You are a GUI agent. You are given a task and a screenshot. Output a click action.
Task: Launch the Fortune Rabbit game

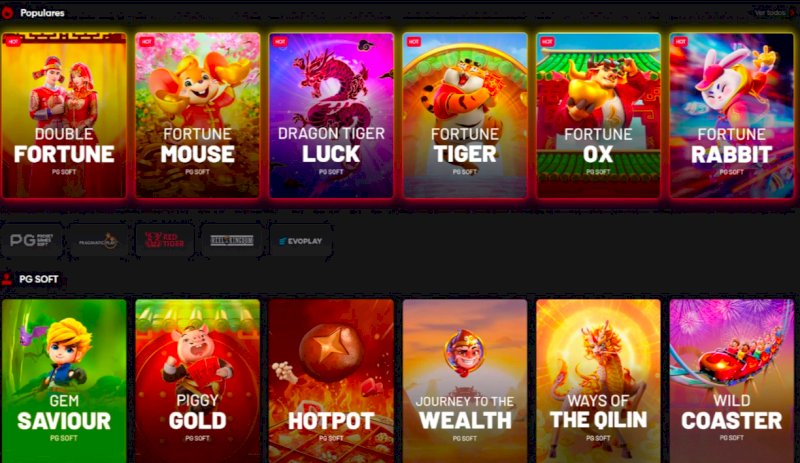(732, 115)
